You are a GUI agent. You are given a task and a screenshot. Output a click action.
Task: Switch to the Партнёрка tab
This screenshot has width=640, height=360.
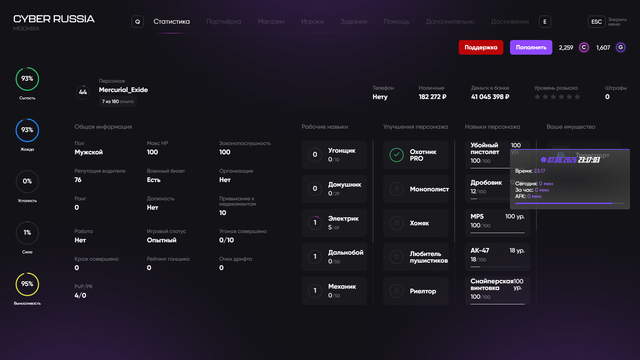coord(223,22)
